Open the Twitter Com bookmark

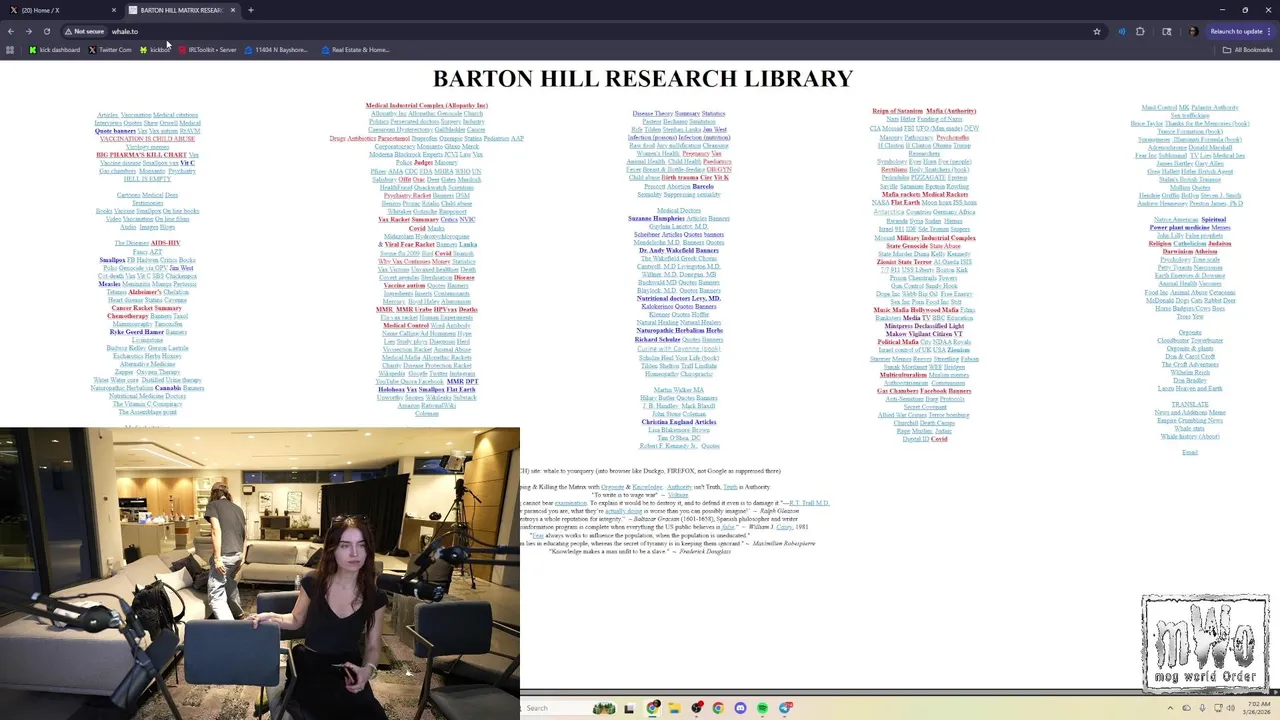pos(110,49)
